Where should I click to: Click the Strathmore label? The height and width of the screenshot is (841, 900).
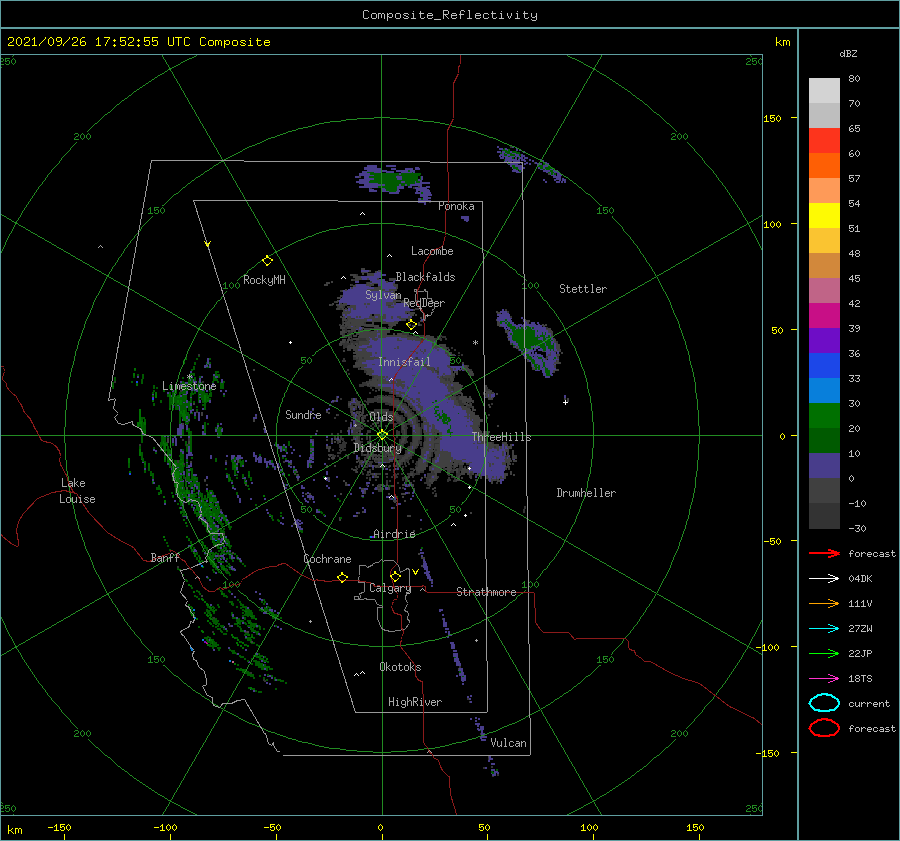[x=486, y=592]
